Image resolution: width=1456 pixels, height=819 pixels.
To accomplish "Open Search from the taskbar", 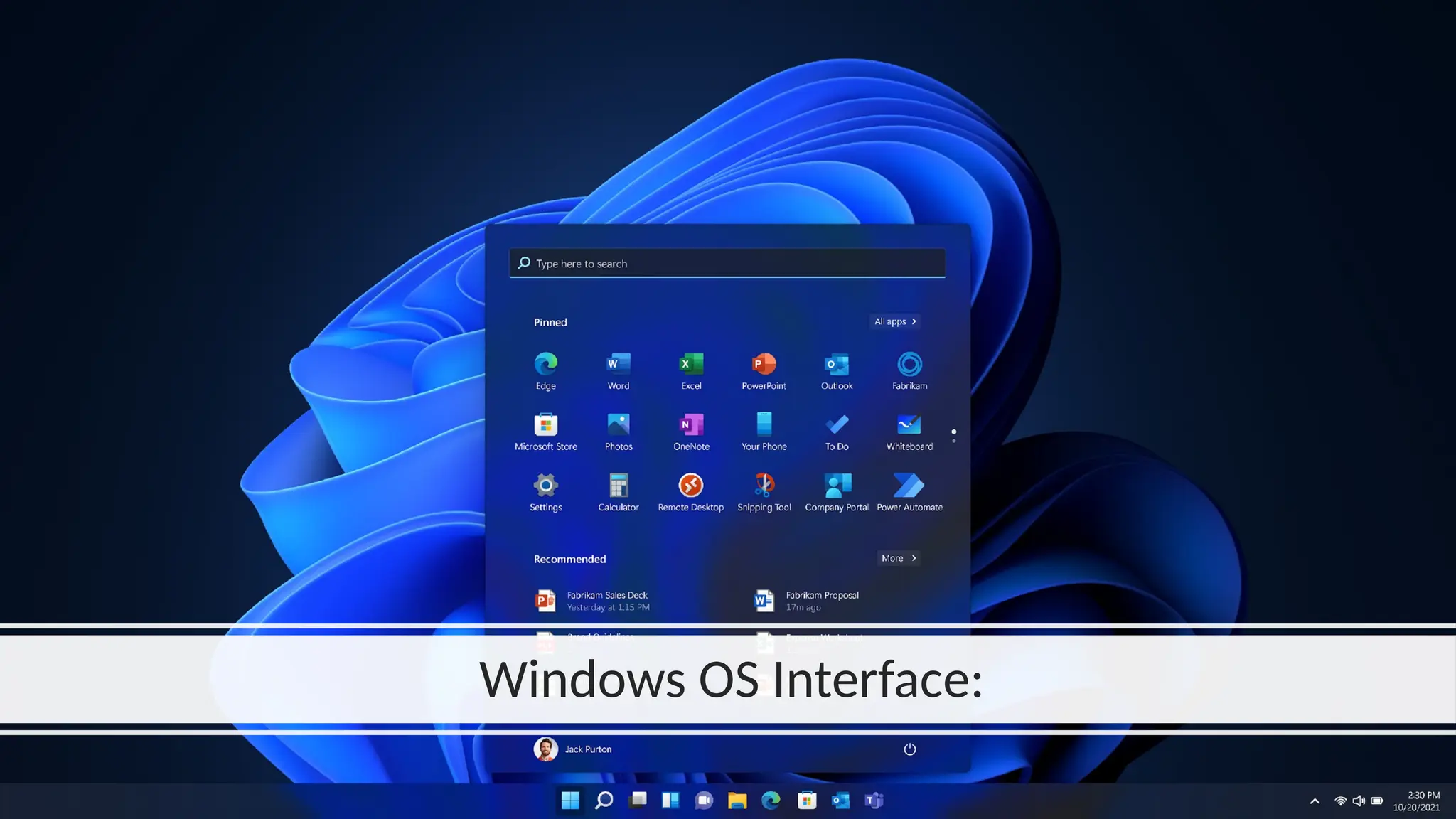I will coord(604,801).
